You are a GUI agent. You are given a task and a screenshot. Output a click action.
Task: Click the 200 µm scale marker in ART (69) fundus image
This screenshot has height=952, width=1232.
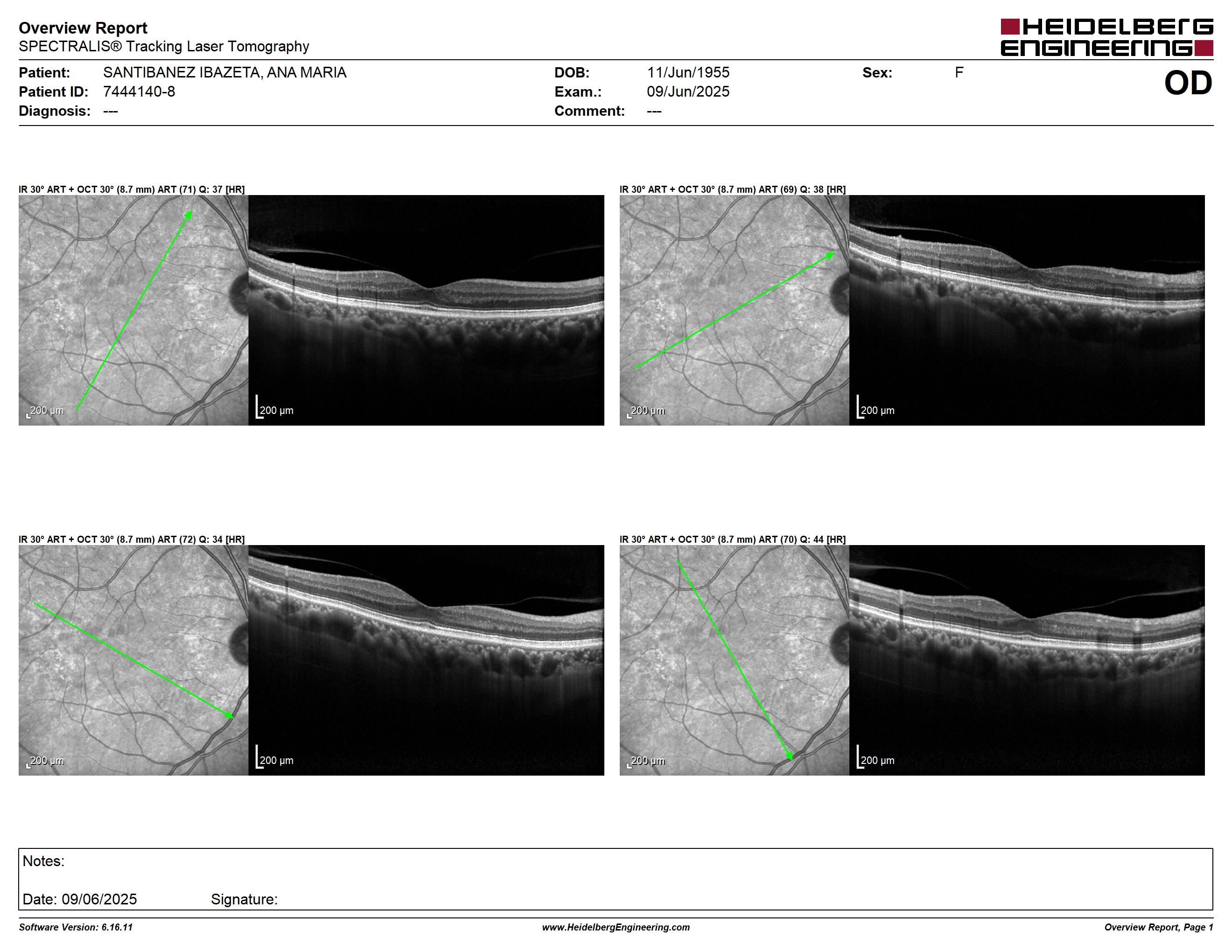coord(646,411)
